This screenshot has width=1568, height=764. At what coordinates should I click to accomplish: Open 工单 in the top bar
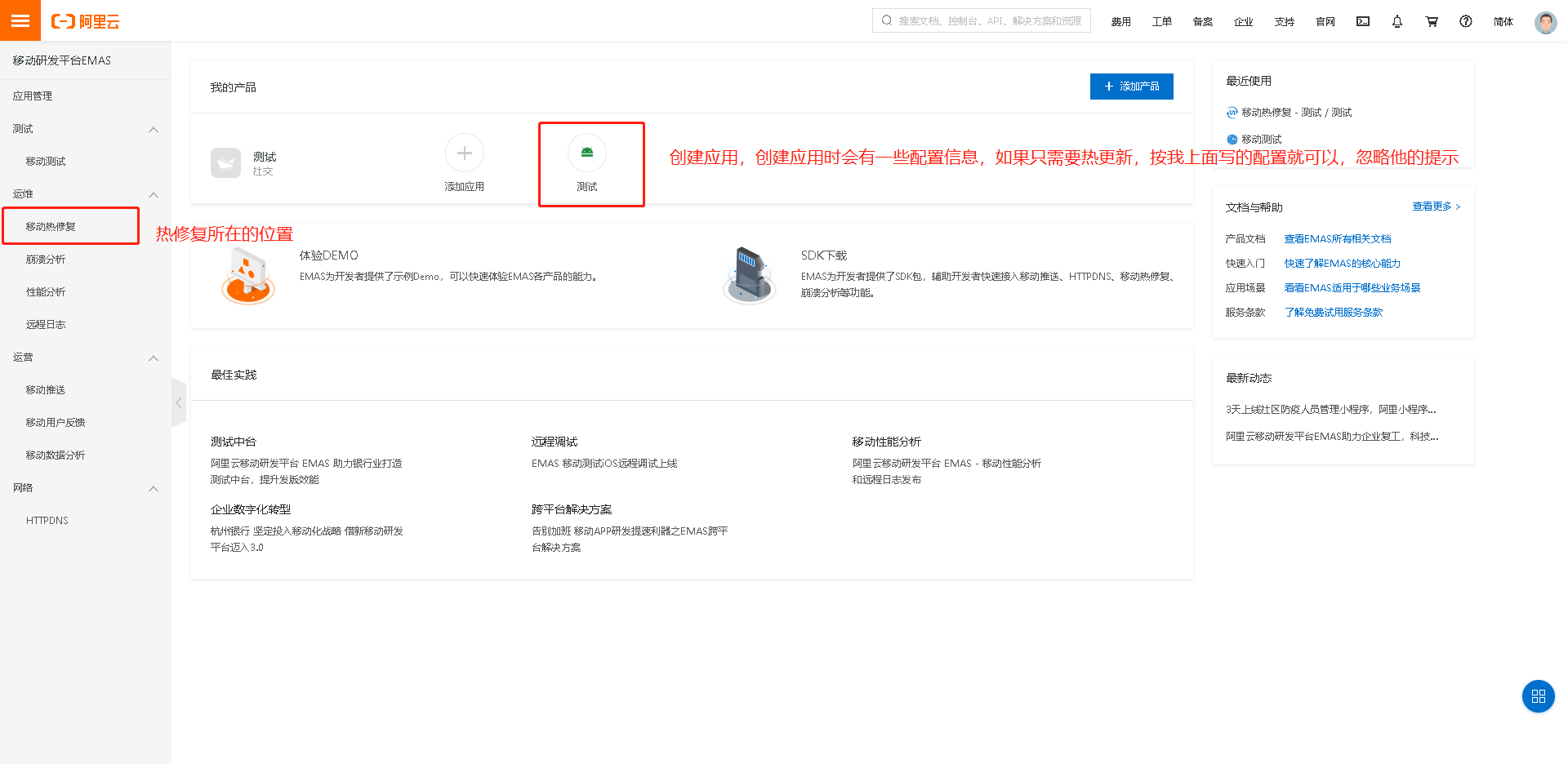click(1162, 22)
